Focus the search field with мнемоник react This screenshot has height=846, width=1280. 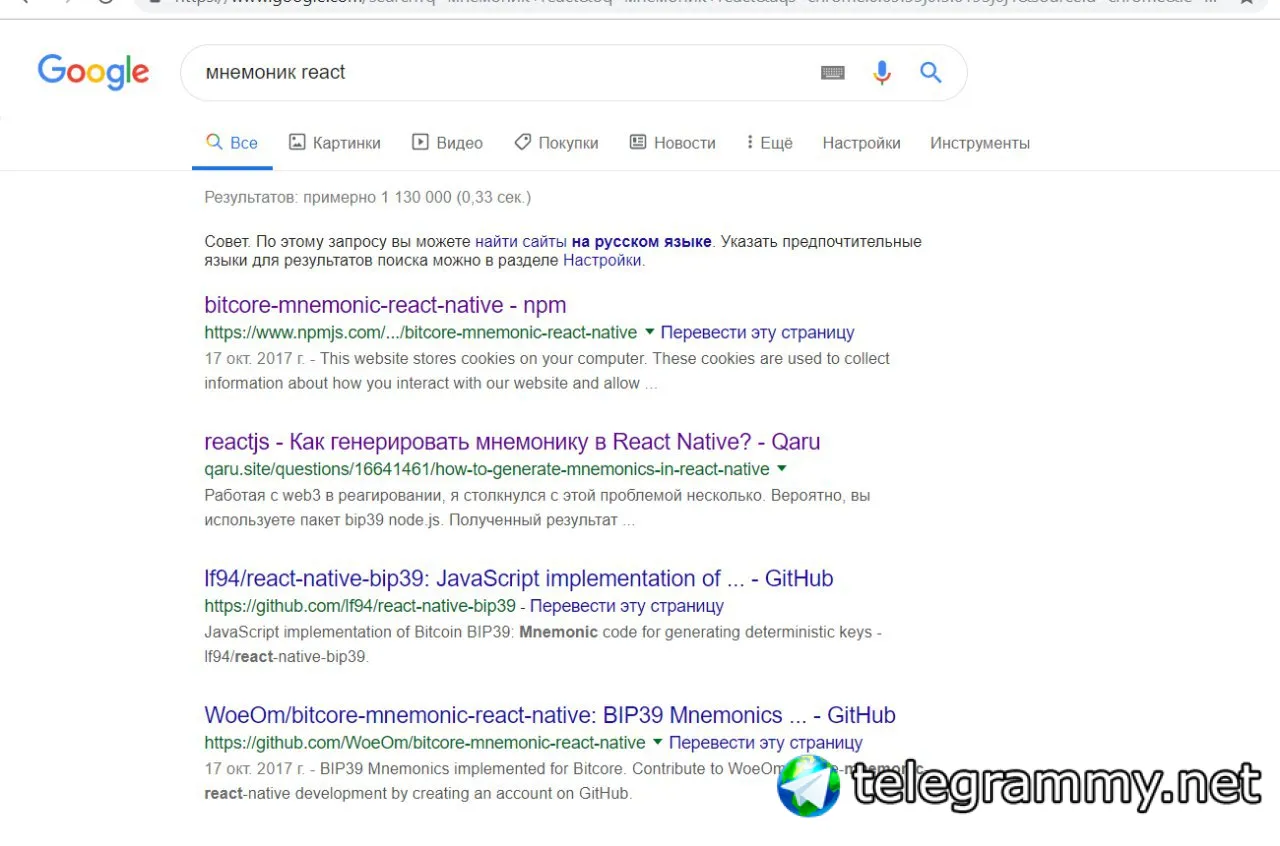[500, 73]
